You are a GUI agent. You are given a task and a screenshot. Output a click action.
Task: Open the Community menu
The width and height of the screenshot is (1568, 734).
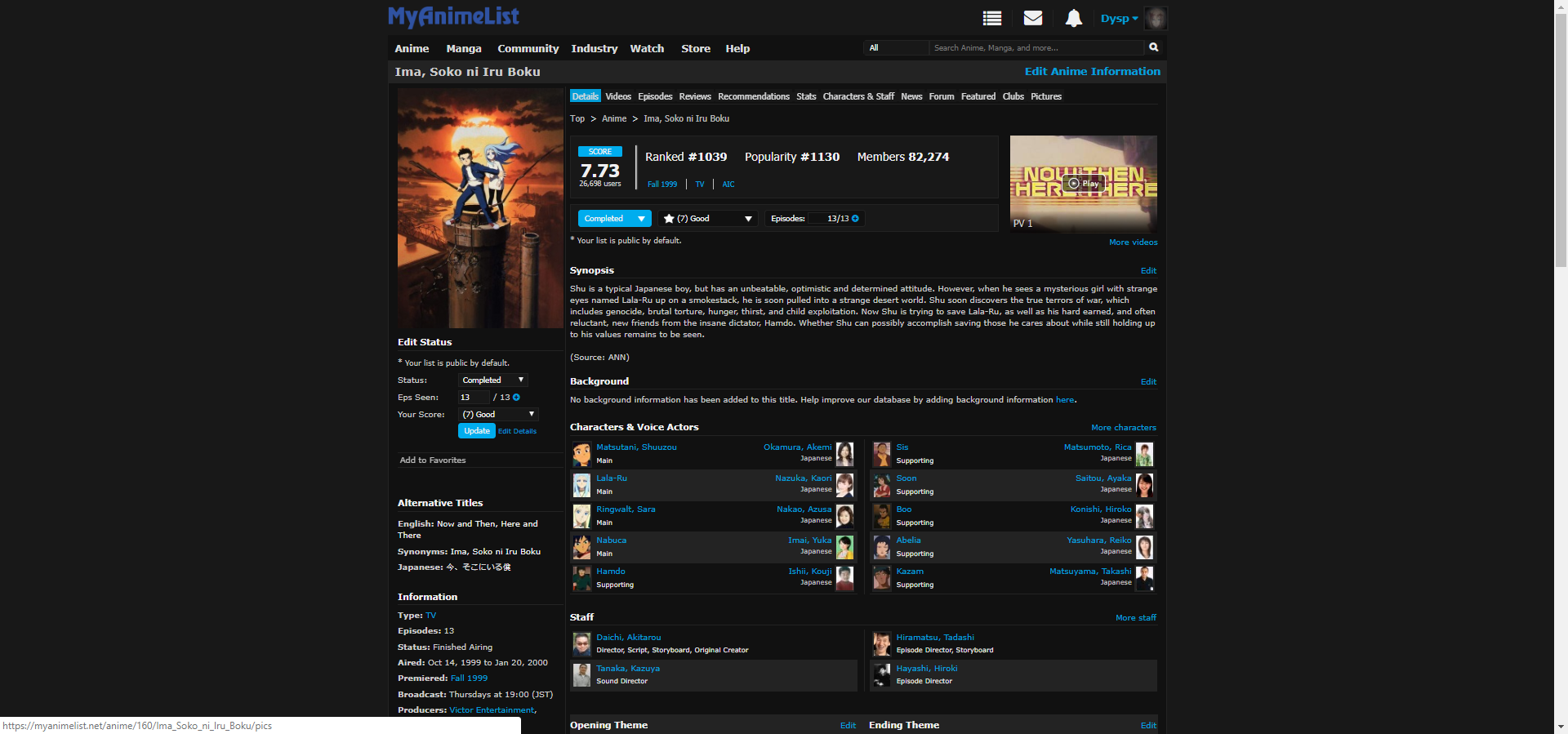(528, 49)
